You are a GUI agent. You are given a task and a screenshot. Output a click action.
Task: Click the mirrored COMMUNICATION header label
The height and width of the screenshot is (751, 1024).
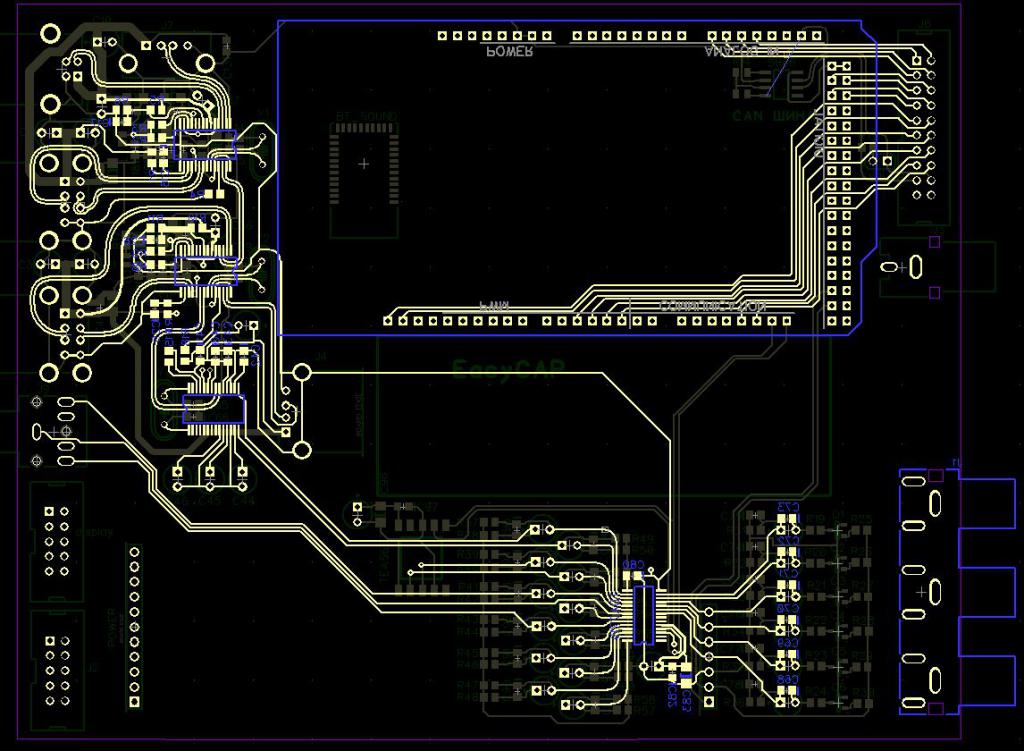click(712, 306)
